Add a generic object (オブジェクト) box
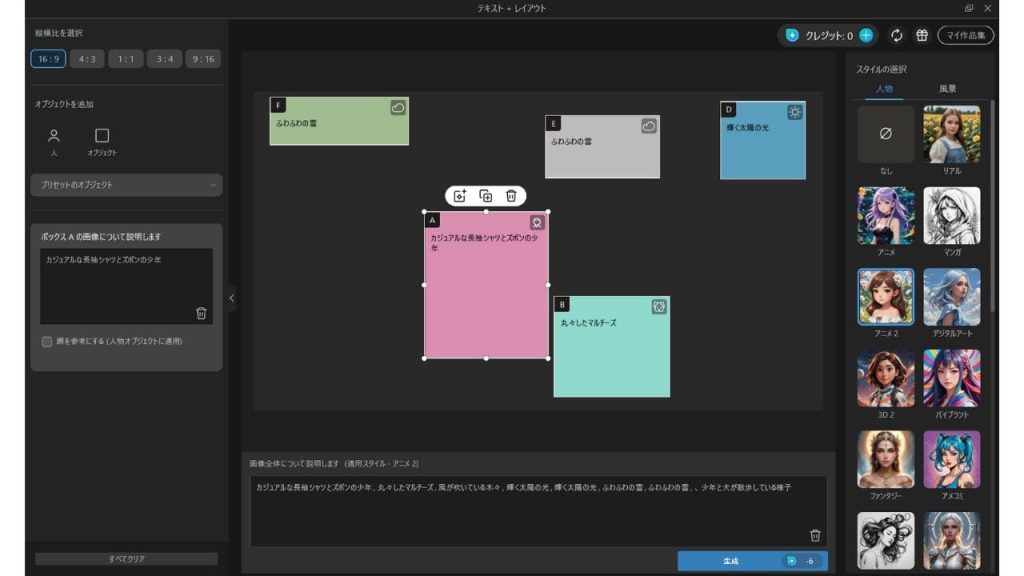The image size is (1024, 576). [x=102, y=140]
